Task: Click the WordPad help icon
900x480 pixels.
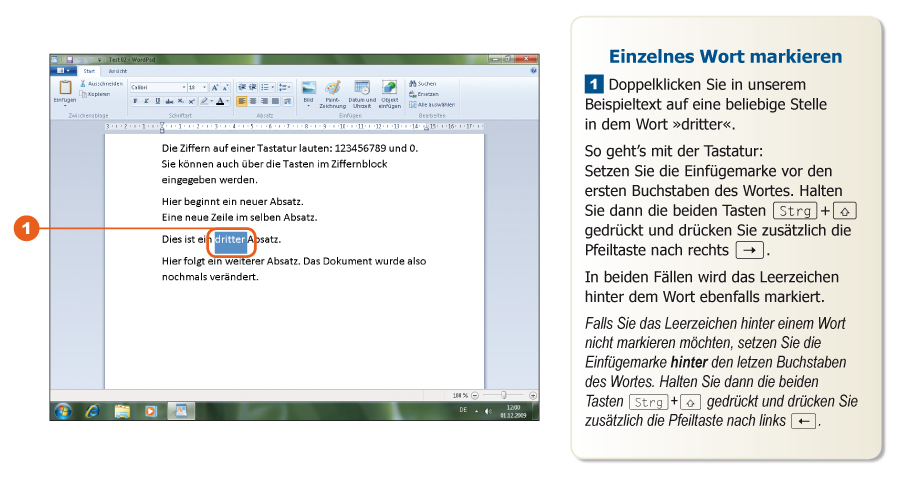Action: [533, 71]
